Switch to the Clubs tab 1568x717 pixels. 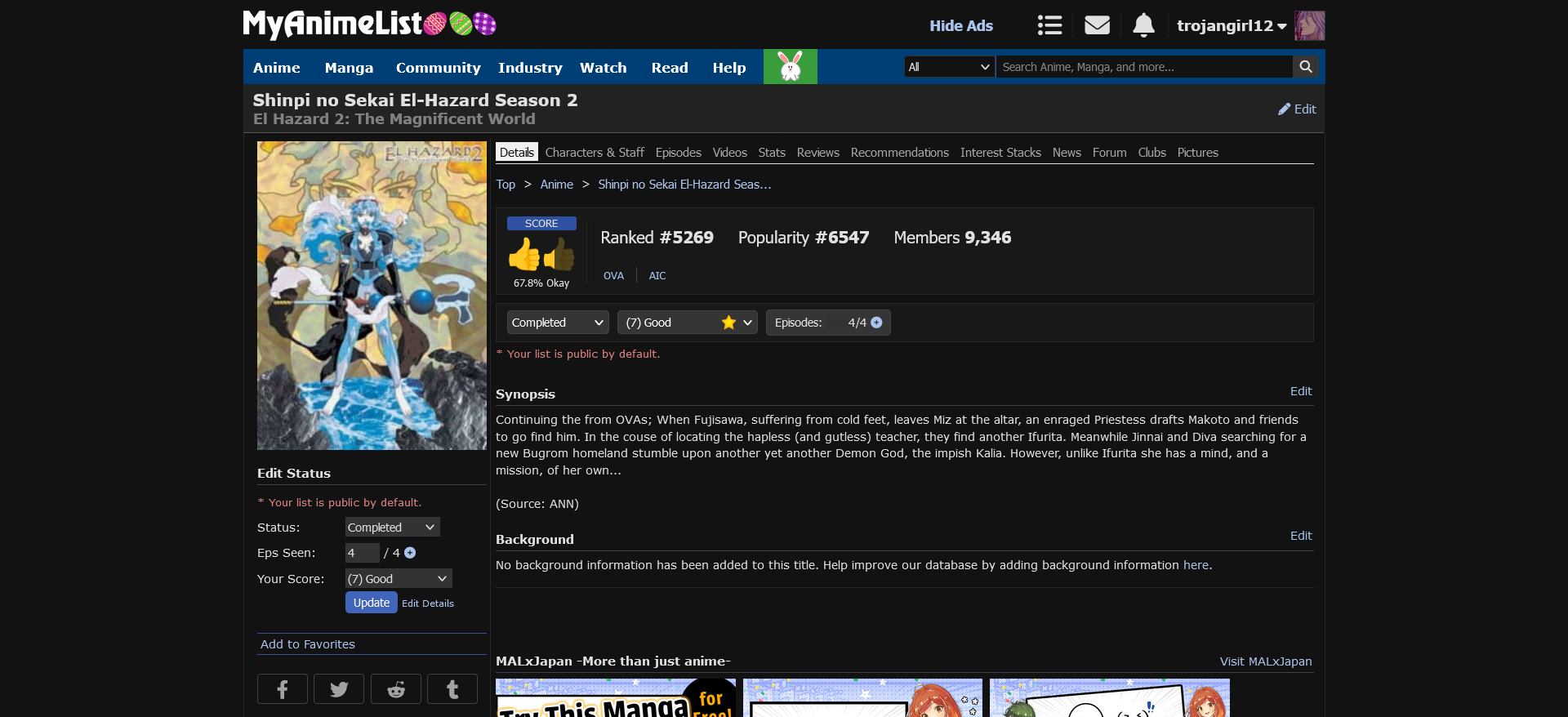pyautogui.click(x=1152, y=153)
